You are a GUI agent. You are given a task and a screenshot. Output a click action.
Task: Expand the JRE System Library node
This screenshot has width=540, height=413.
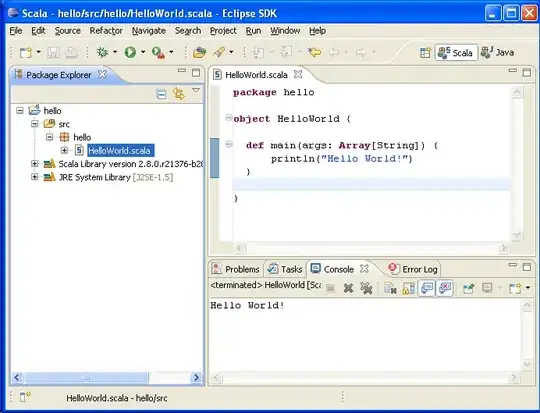tap(34, 177)
